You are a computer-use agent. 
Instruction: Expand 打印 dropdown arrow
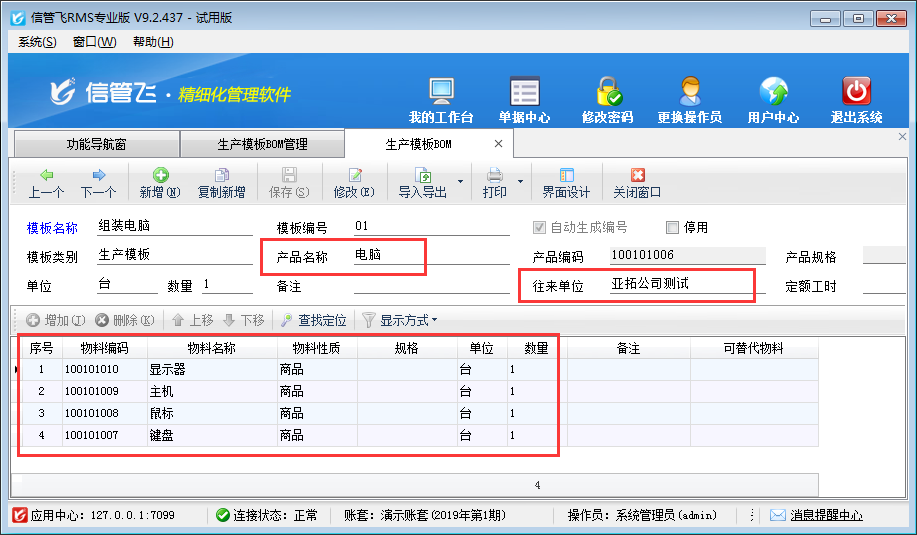[x=520, y=182]
